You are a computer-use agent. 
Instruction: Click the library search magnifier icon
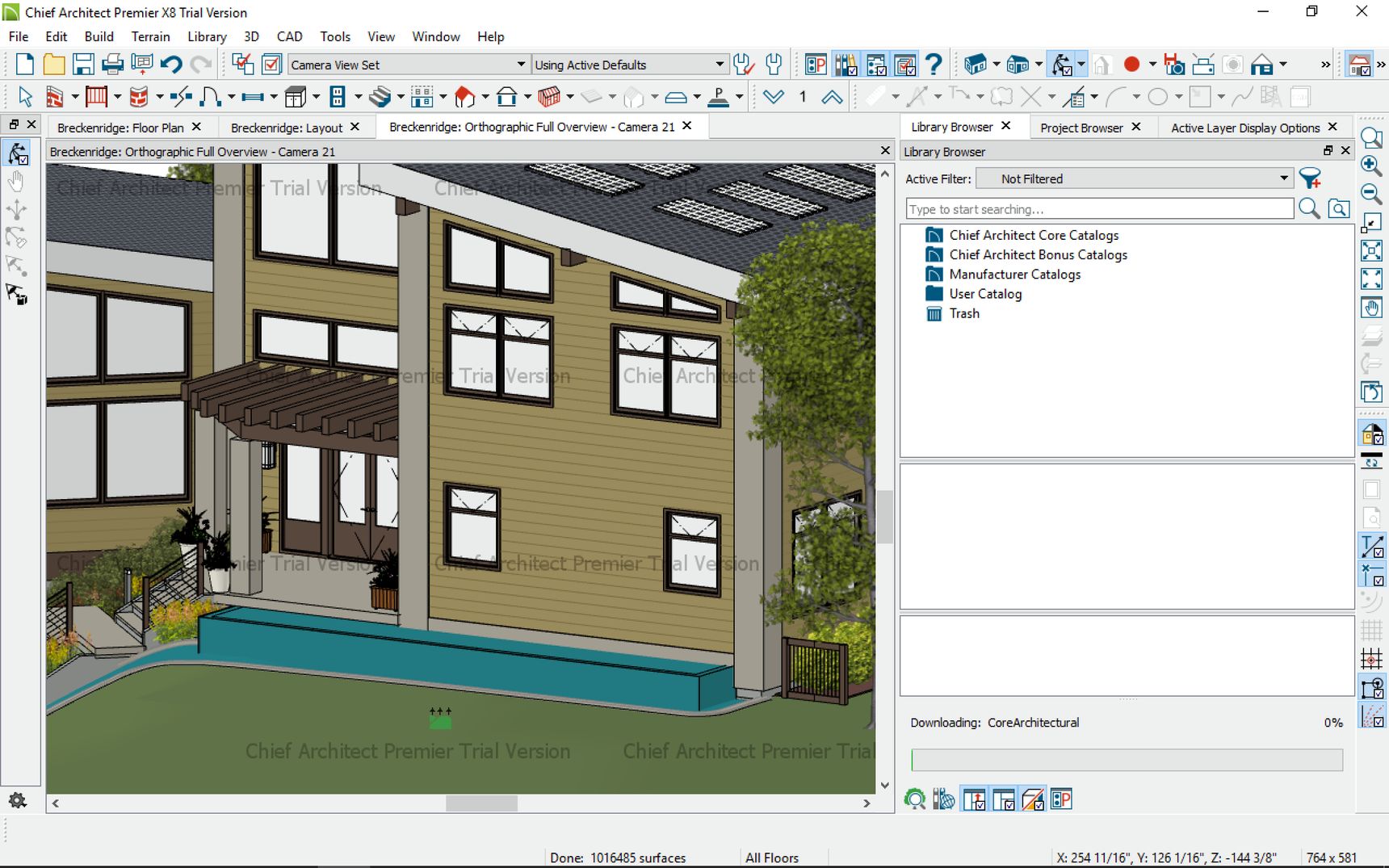point(1309,209)
